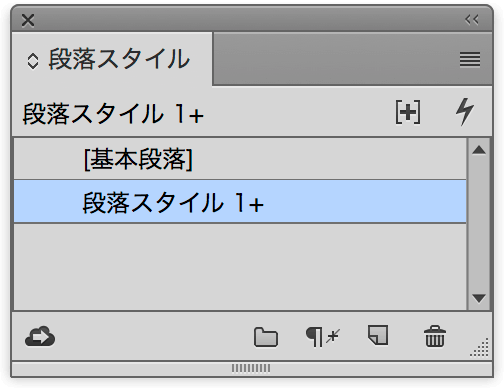Click the clear overrides [+] icon
The width and height of the screenshot is (504, 392).
tap(408, 112)
